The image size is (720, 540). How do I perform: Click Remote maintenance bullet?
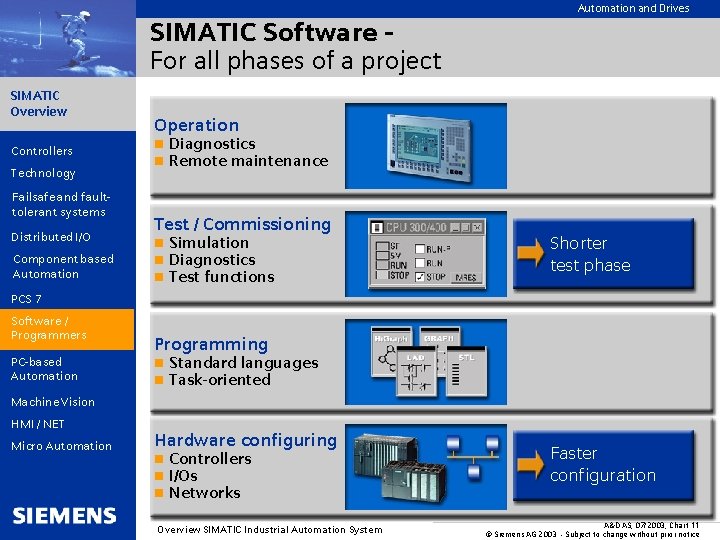coord(248,161)
